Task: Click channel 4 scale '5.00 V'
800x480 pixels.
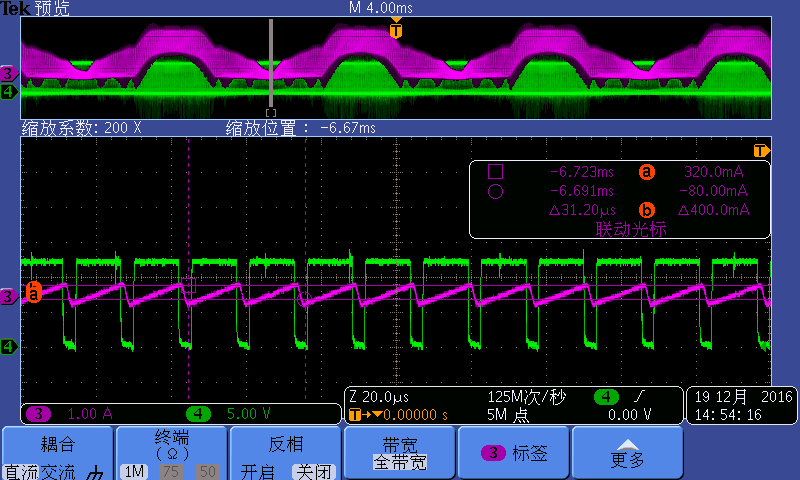Action: tap(248, 414)
